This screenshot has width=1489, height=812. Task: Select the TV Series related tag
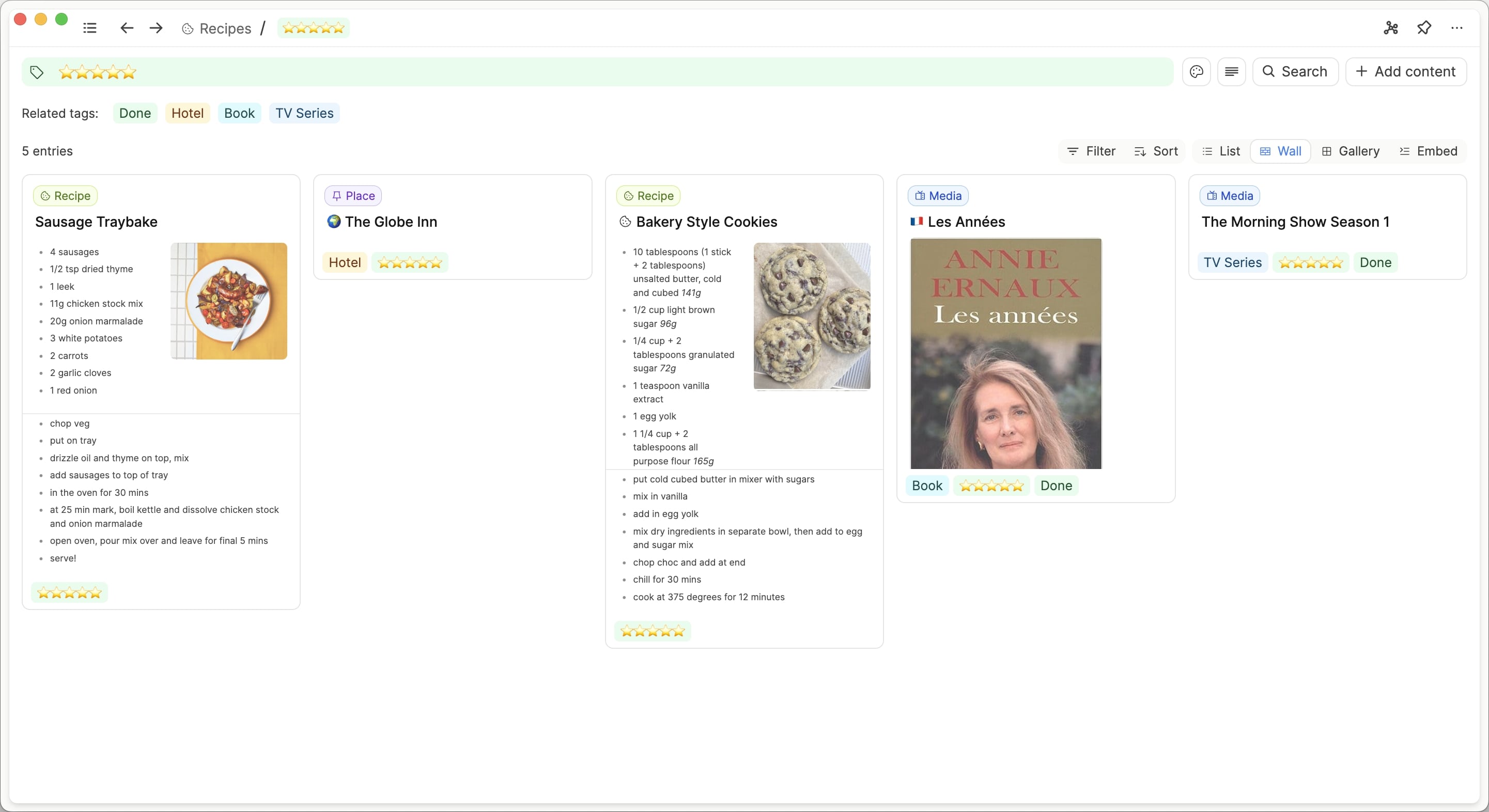tap(305, 113)
